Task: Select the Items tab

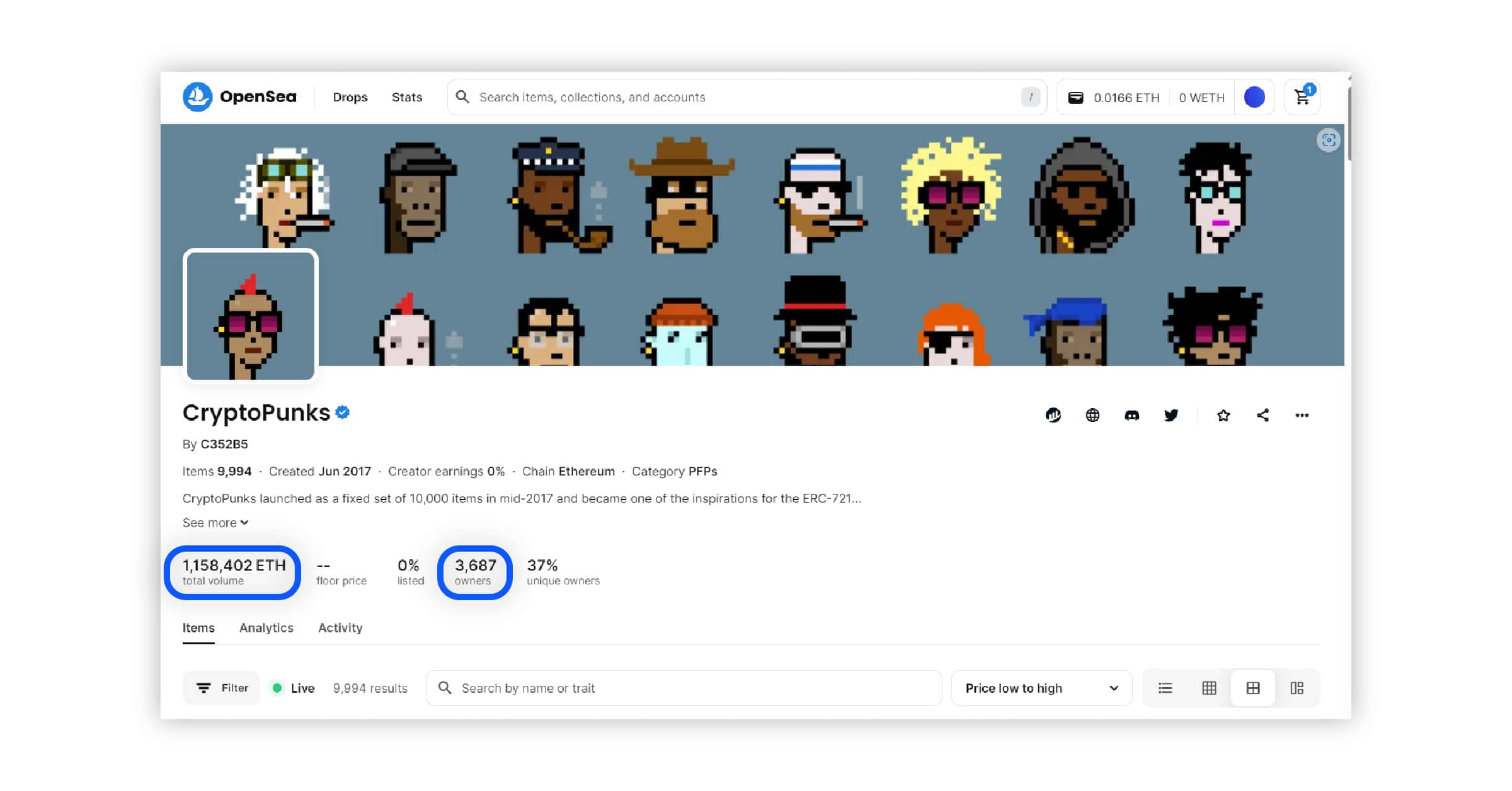Action: [198, 628]
